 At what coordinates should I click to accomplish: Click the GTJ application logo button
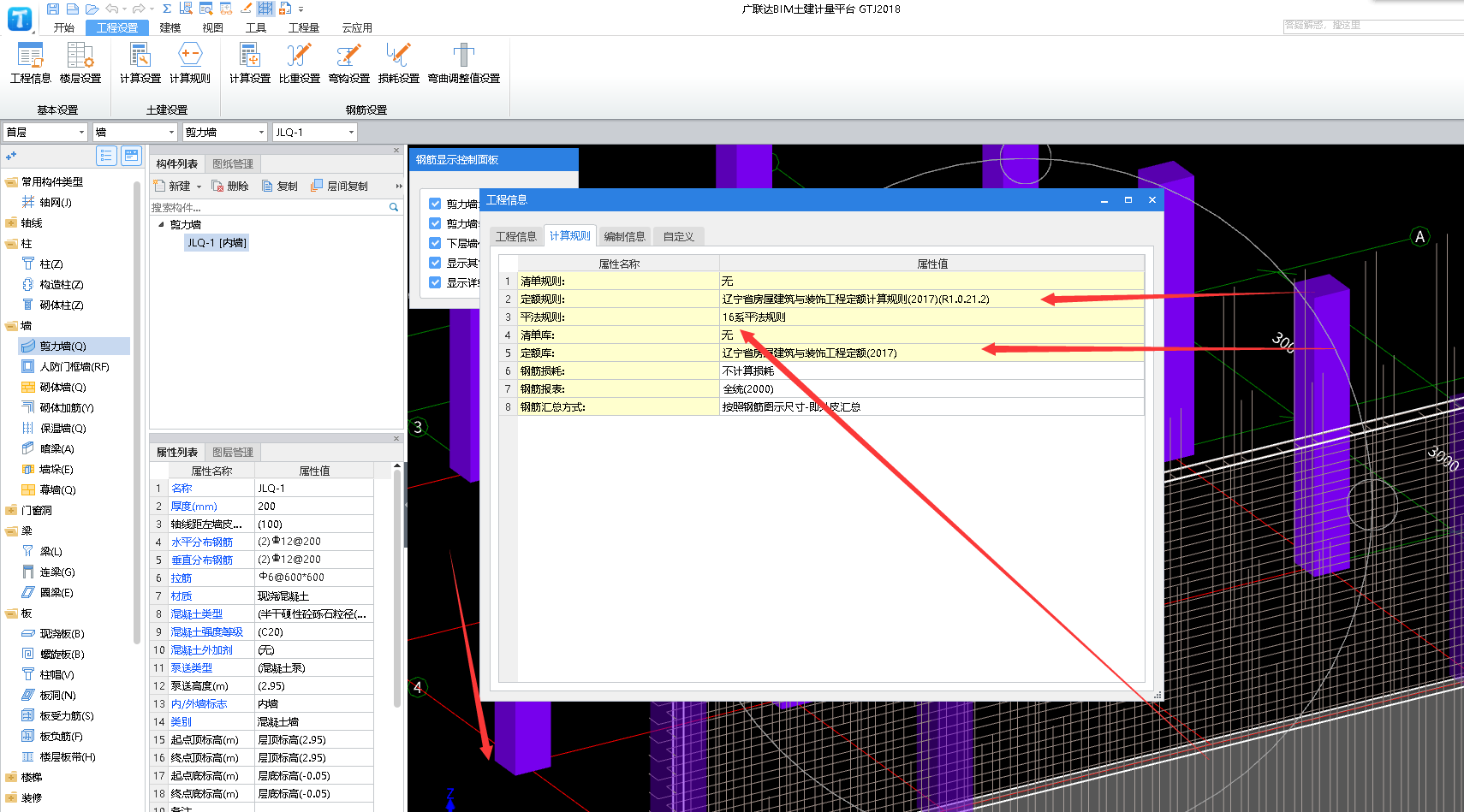tap(19, 18)
